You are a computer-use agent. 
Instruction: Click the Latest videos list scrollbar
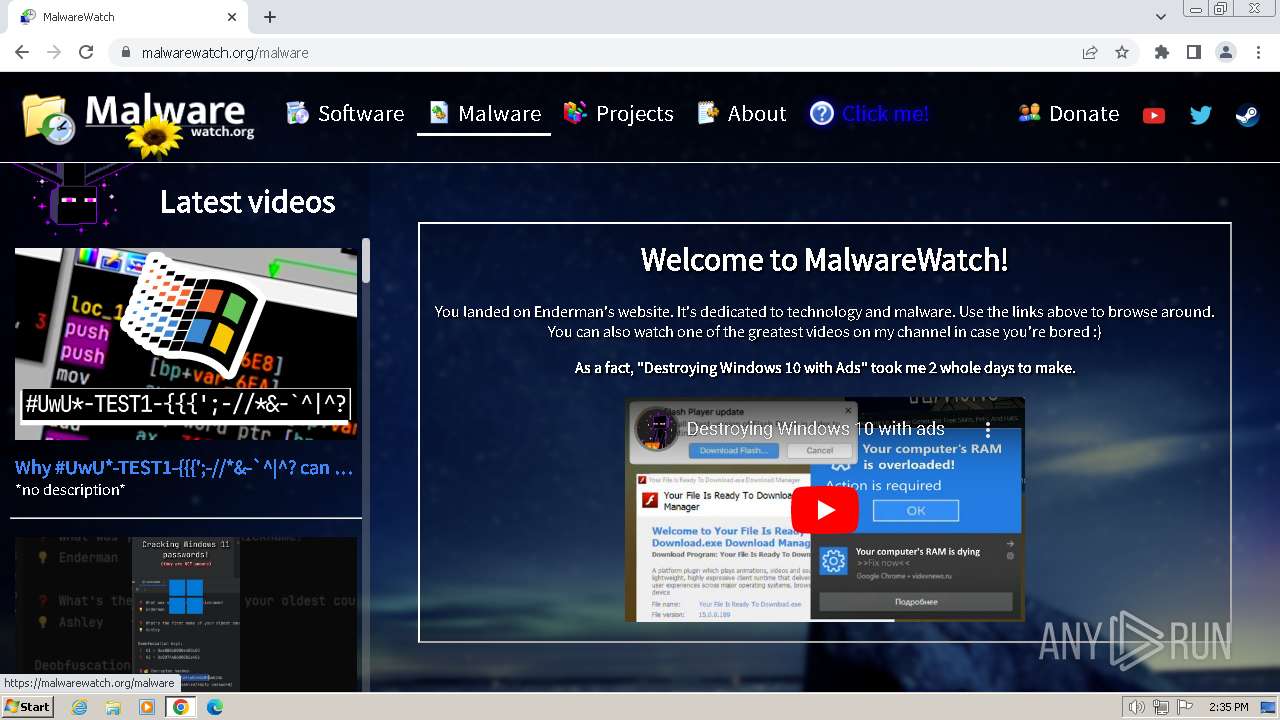click(366, 260)
